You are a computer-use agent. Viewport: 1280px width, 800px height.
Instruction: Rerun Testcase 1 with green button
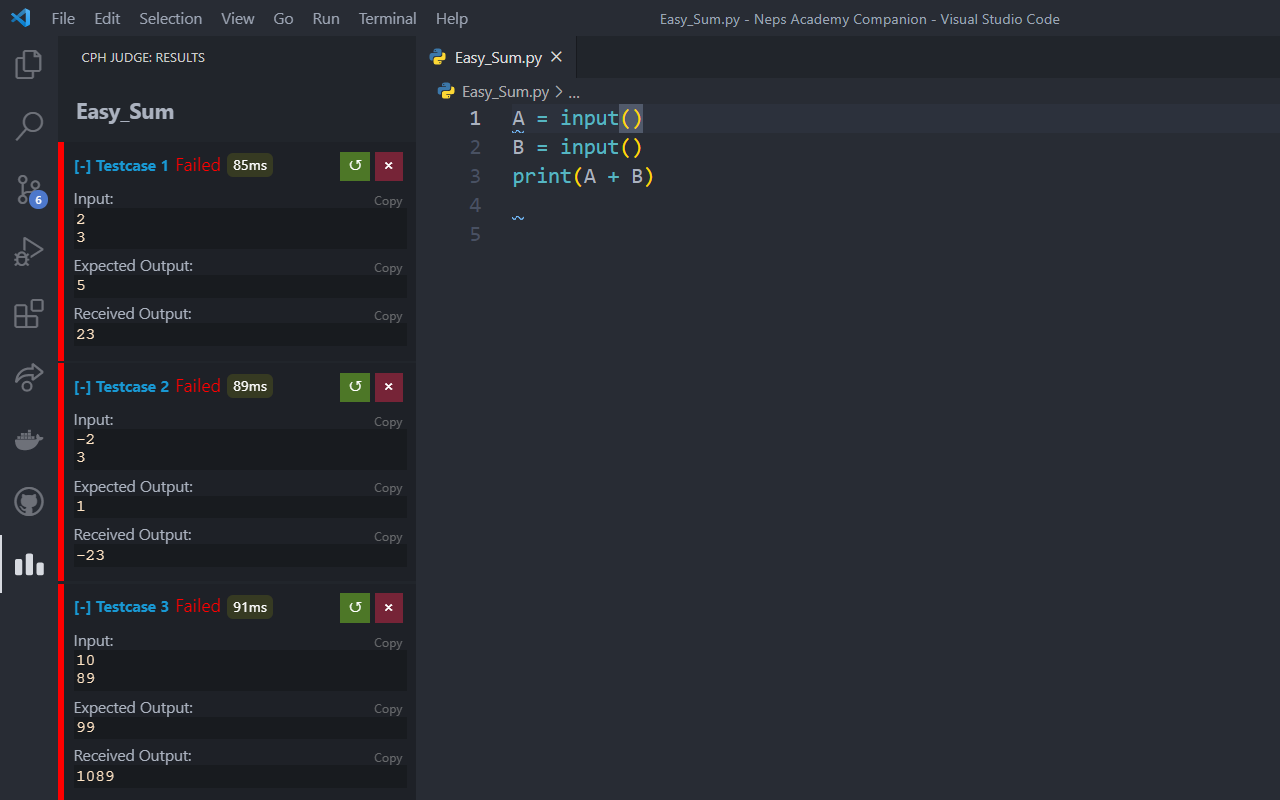(355, 166)
